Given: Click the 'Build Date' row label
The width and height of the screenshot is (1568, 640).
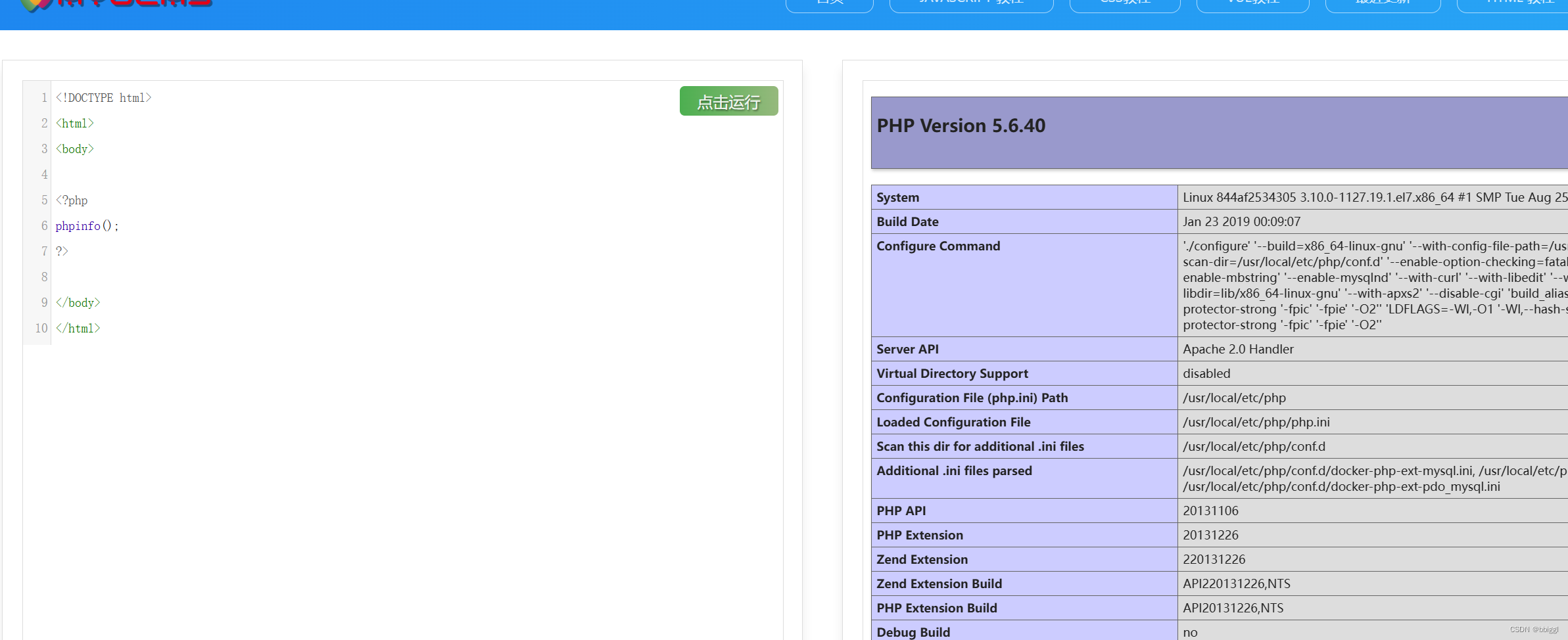Looking at the screenshot, I should click(x=907, y=221).
